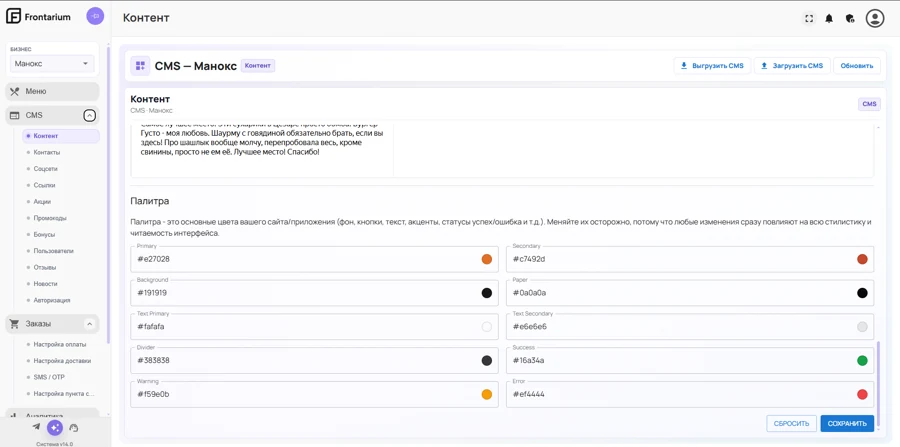
Task: Click the CMS badge at right
Action: [x=869, y=104]
